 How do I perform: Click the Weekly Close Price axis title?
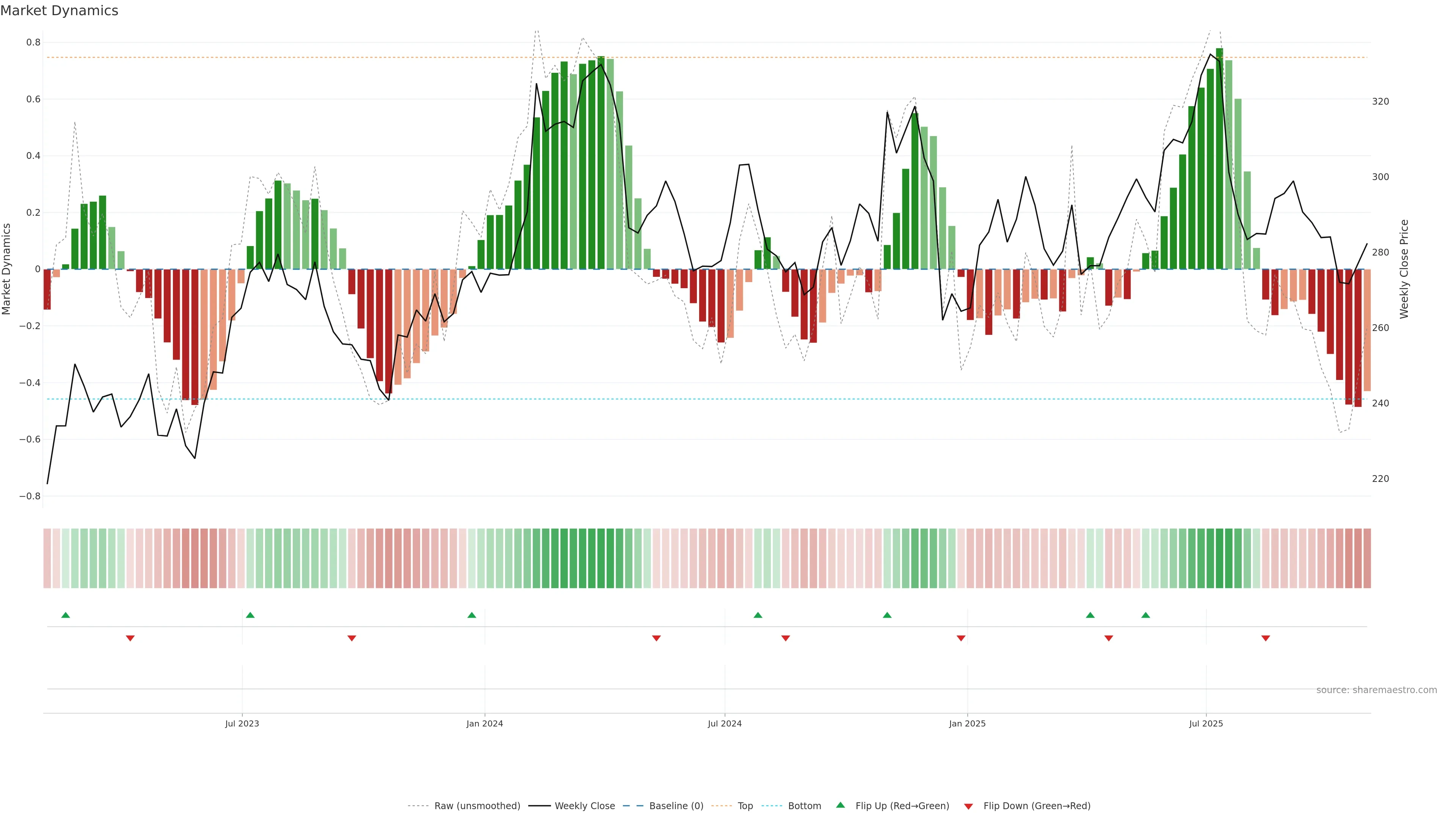point(1404,269)
